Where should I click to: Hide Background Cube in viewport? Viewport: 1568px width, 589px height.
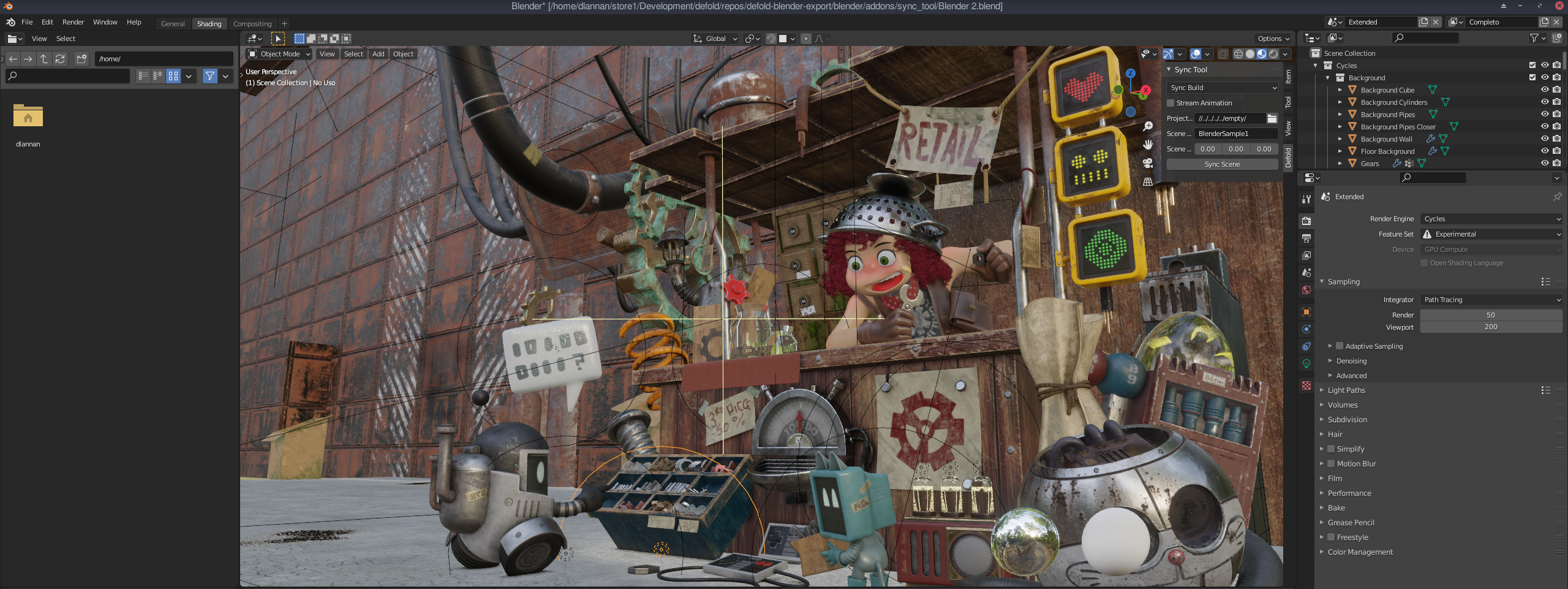point(1545,90)
